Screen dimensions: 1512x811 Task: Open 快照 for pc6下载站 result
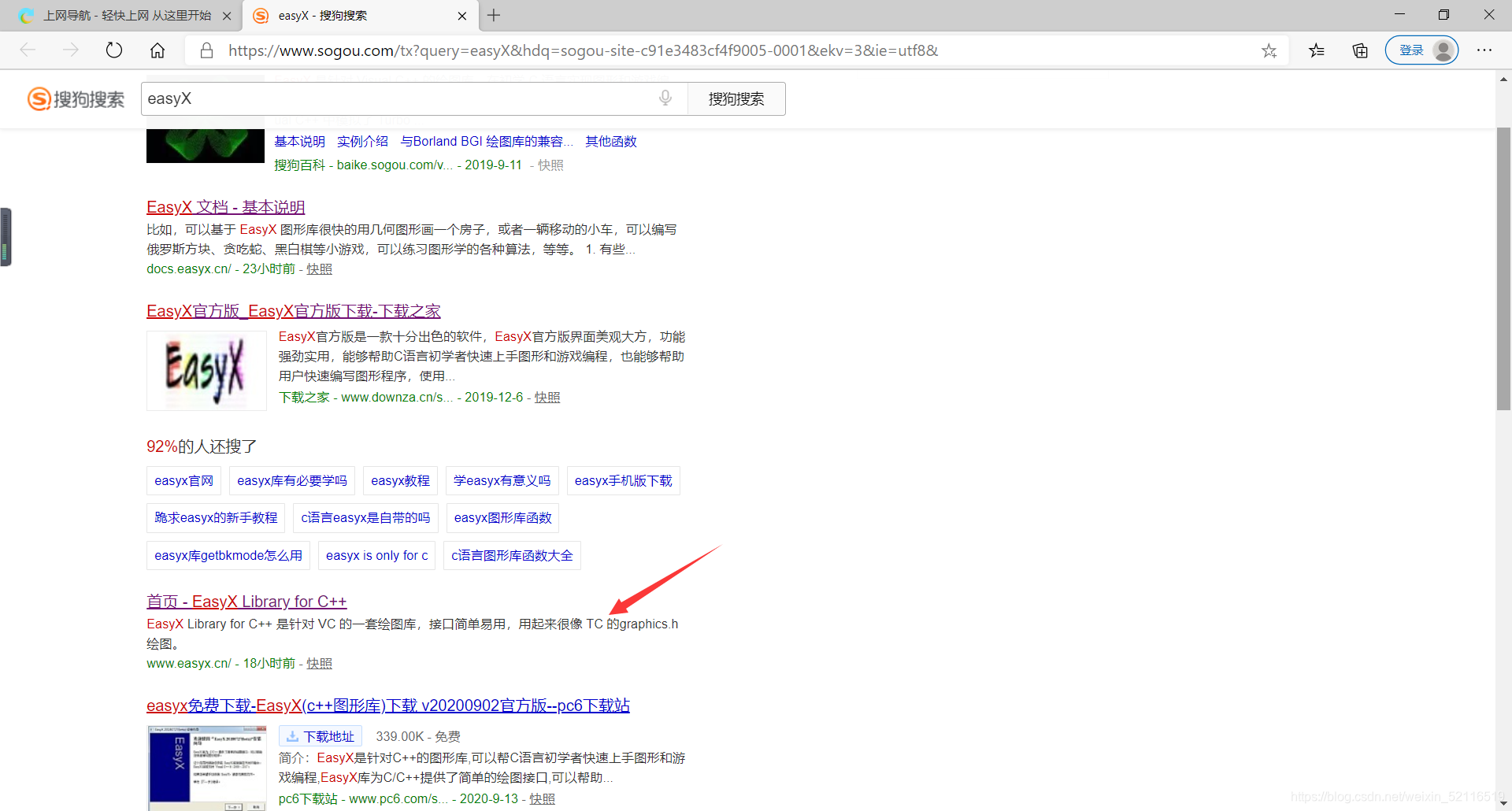click(543, 799)
